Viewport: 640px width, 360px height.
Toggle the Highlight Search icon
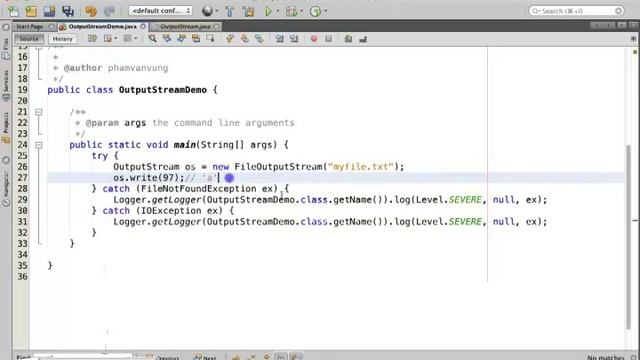pos(196,39)
